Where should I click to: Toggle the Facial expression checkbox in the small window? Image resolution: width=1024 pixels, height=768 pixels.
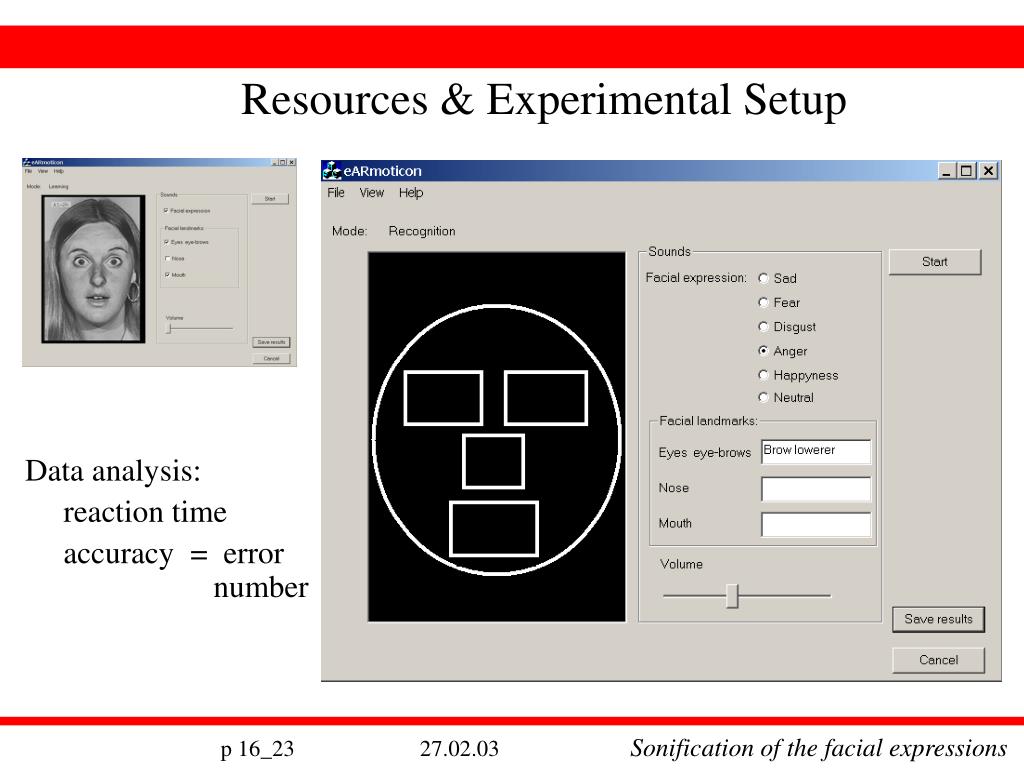click(166, 210)
